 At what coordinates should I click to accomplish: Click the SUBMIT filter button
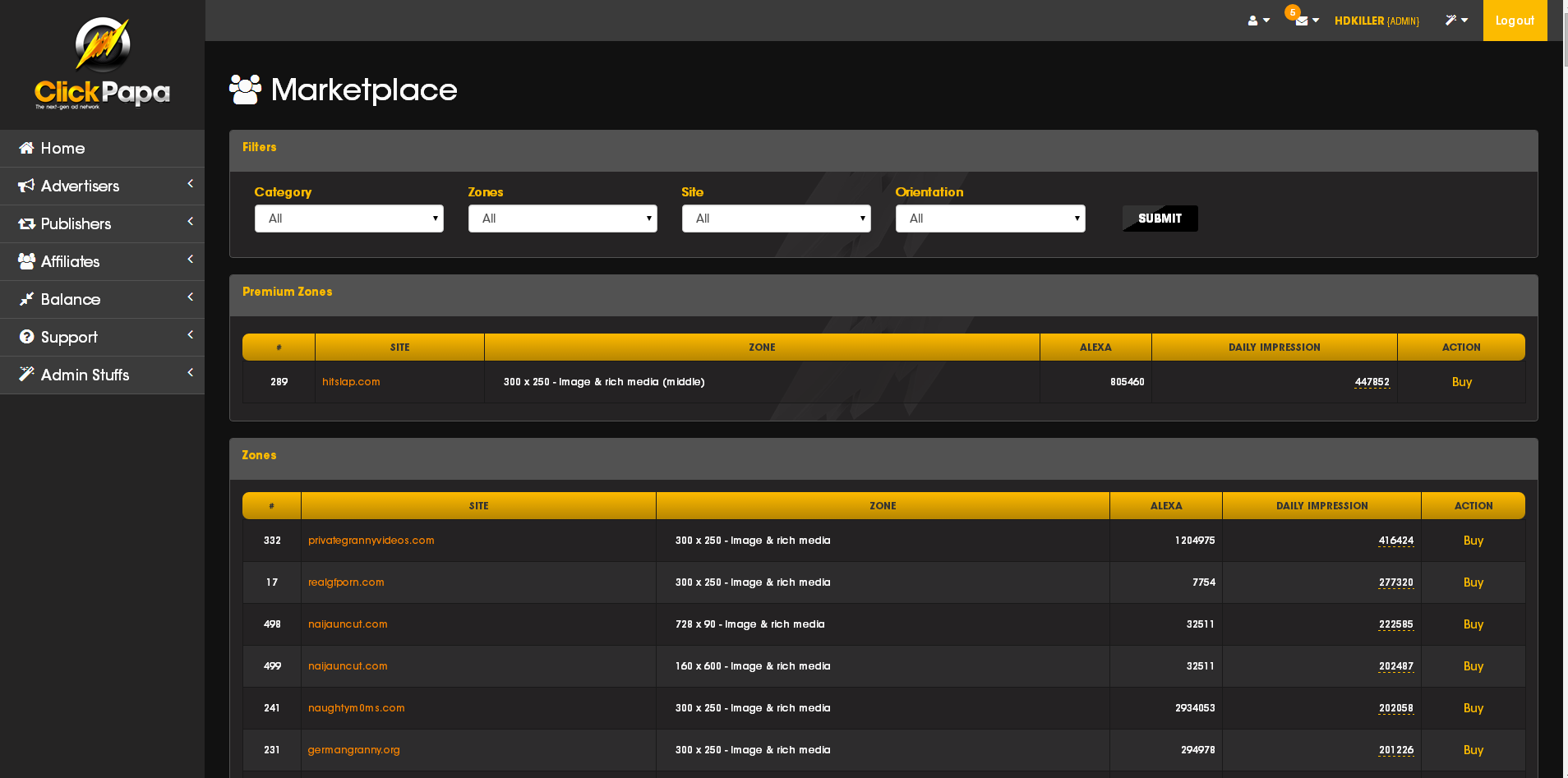pyautogui.click(x=1160, y=219)
